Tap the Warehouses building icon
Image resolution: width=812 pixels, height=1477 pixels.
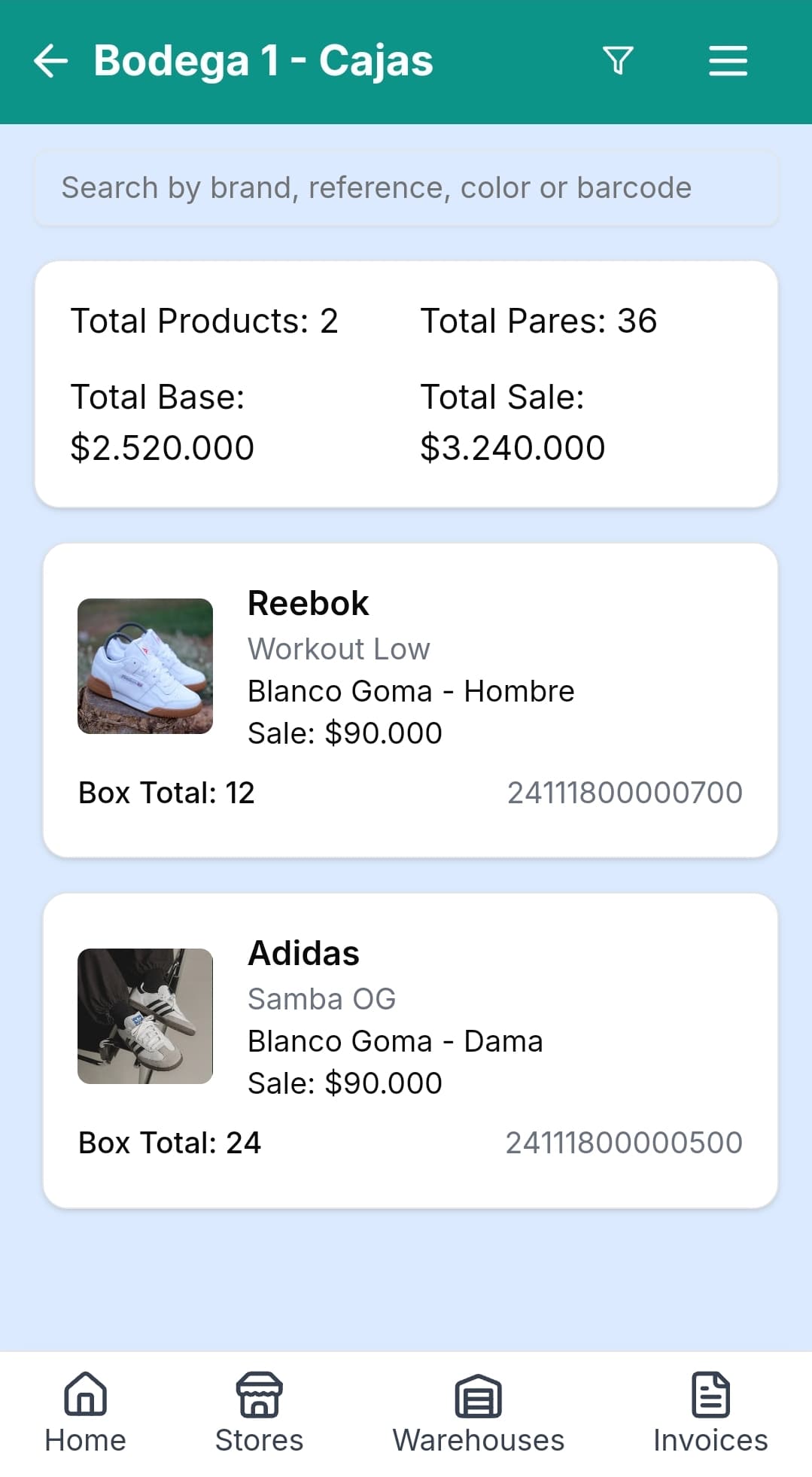(x=478, y=1396)
